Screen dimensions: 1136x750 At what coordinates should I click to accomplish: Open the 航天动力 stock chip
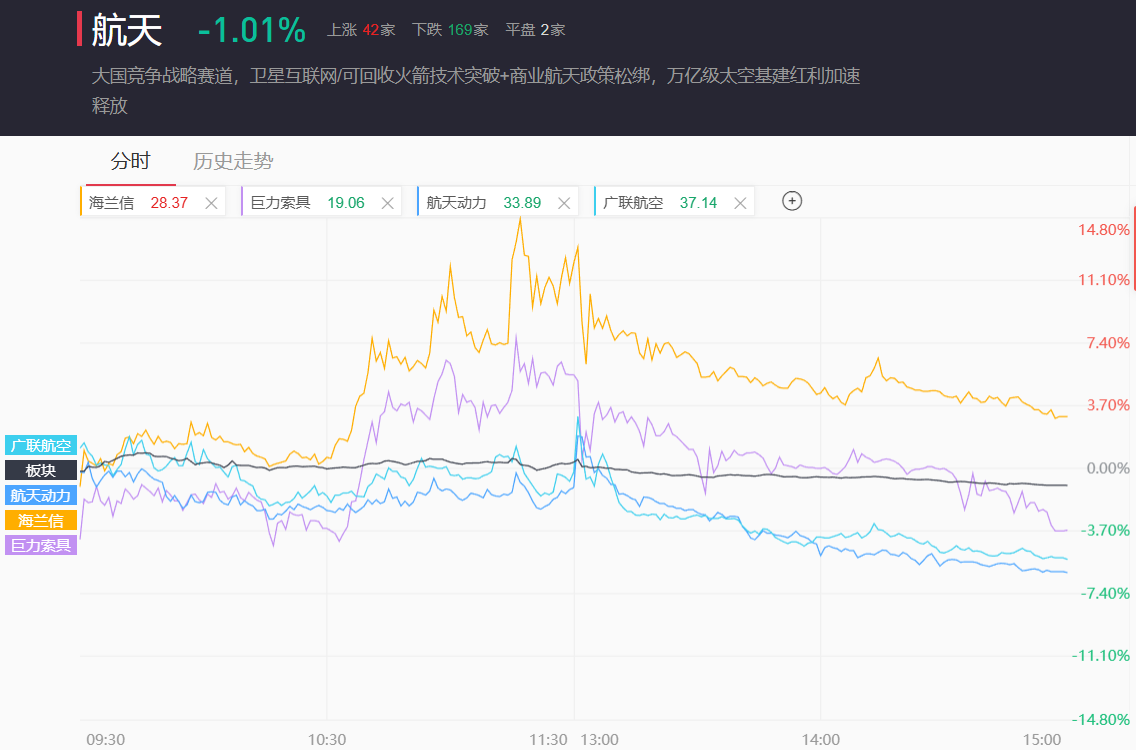coord(457,203)
